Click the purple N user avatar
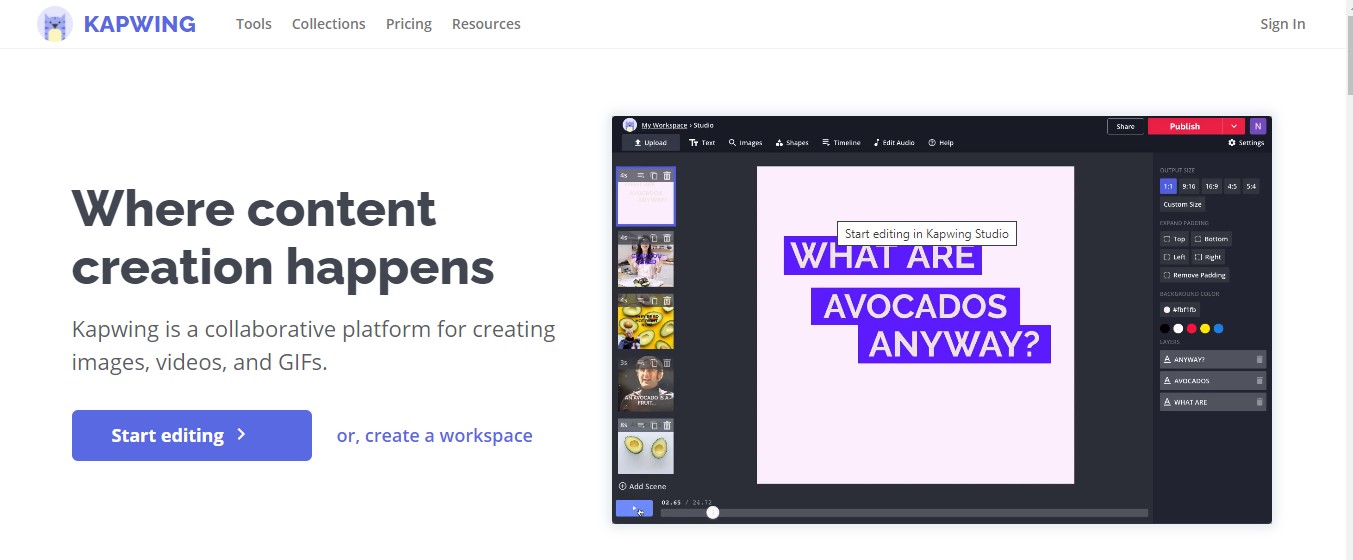 (1258, 126)
